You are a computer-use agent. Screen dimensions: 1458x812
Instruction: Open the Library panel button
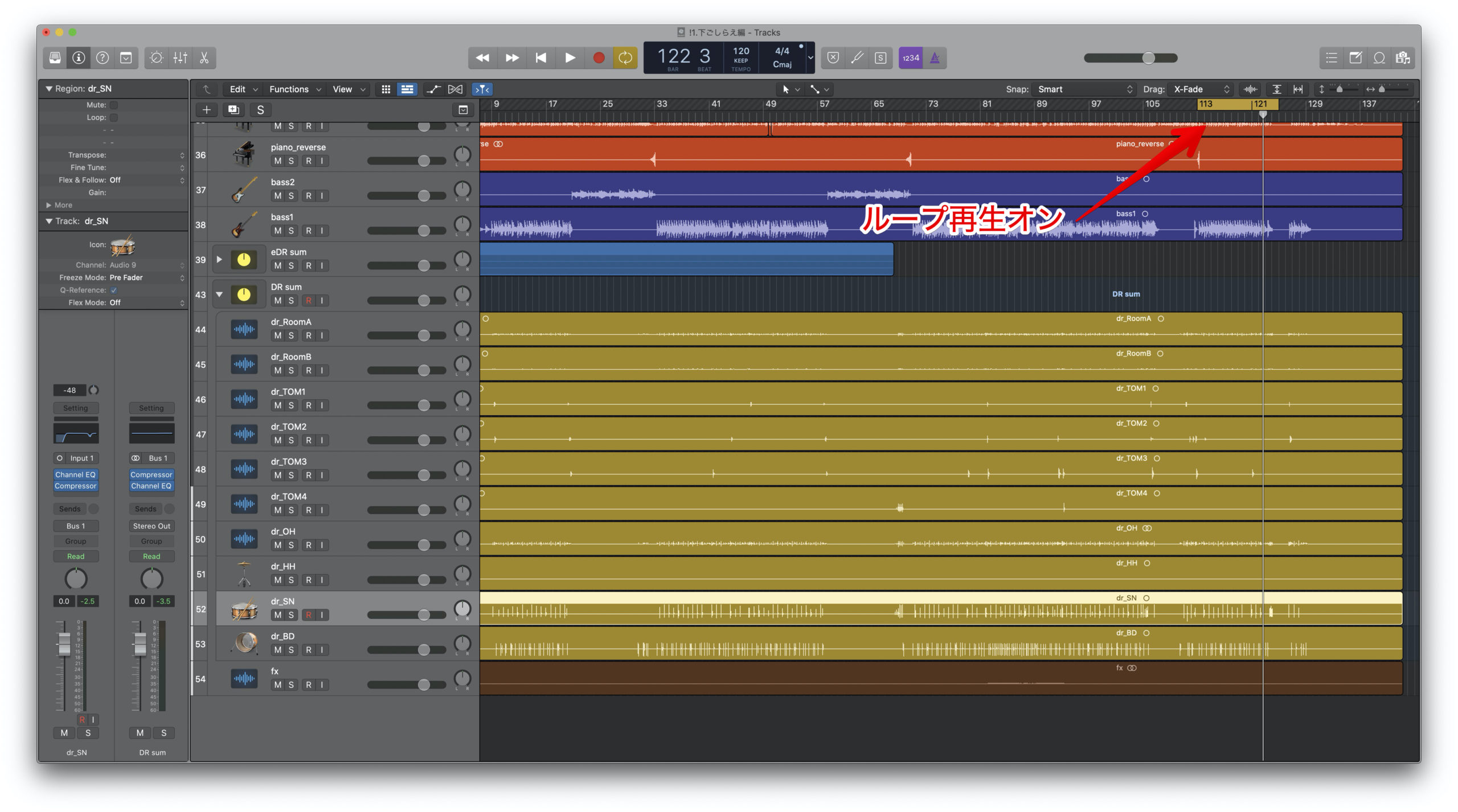(55, 58)
